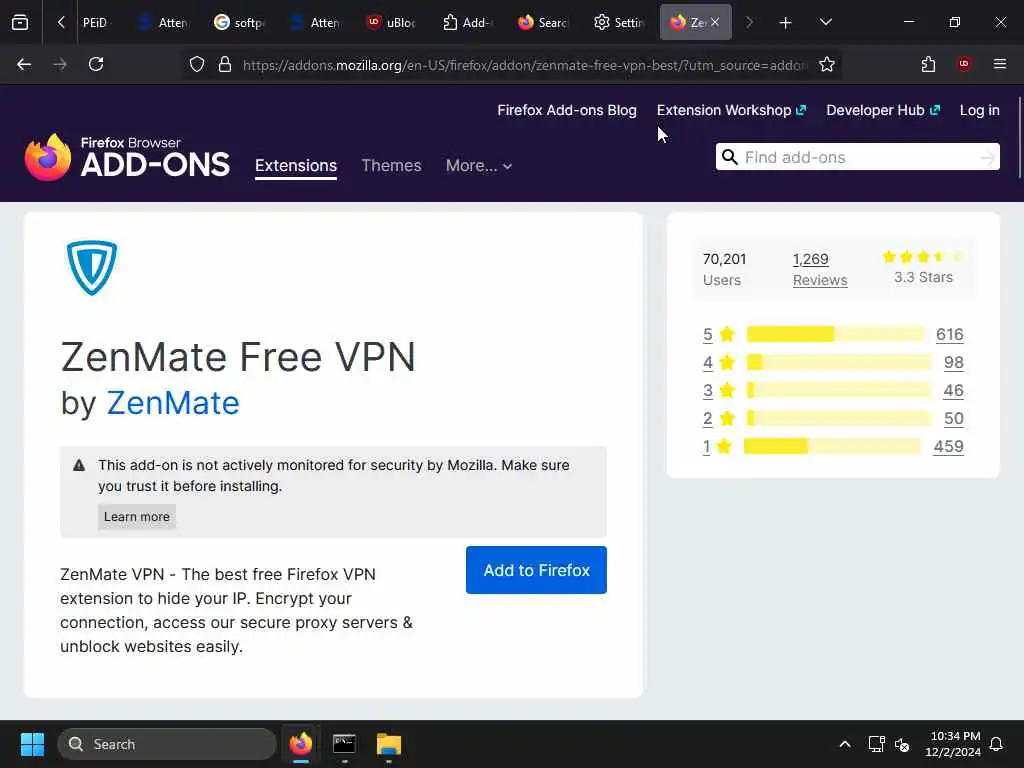Open the uBlock Origin toolbar icon
Screen dimensions: 1024x768
[x=963, y=64]
